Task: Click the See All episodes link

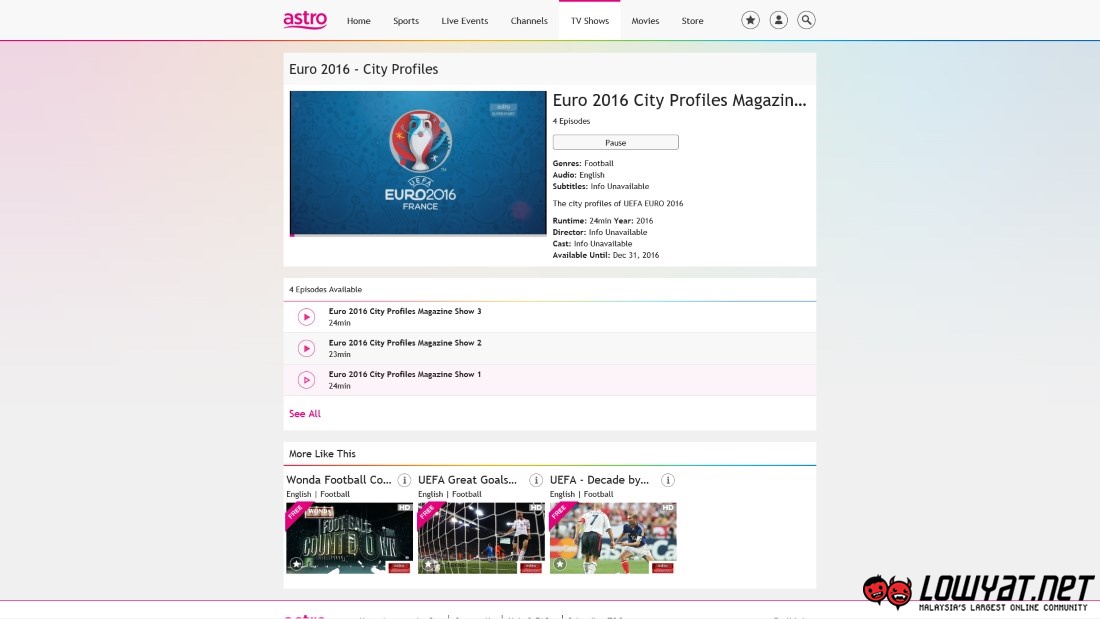Action: tap(304, 414)
